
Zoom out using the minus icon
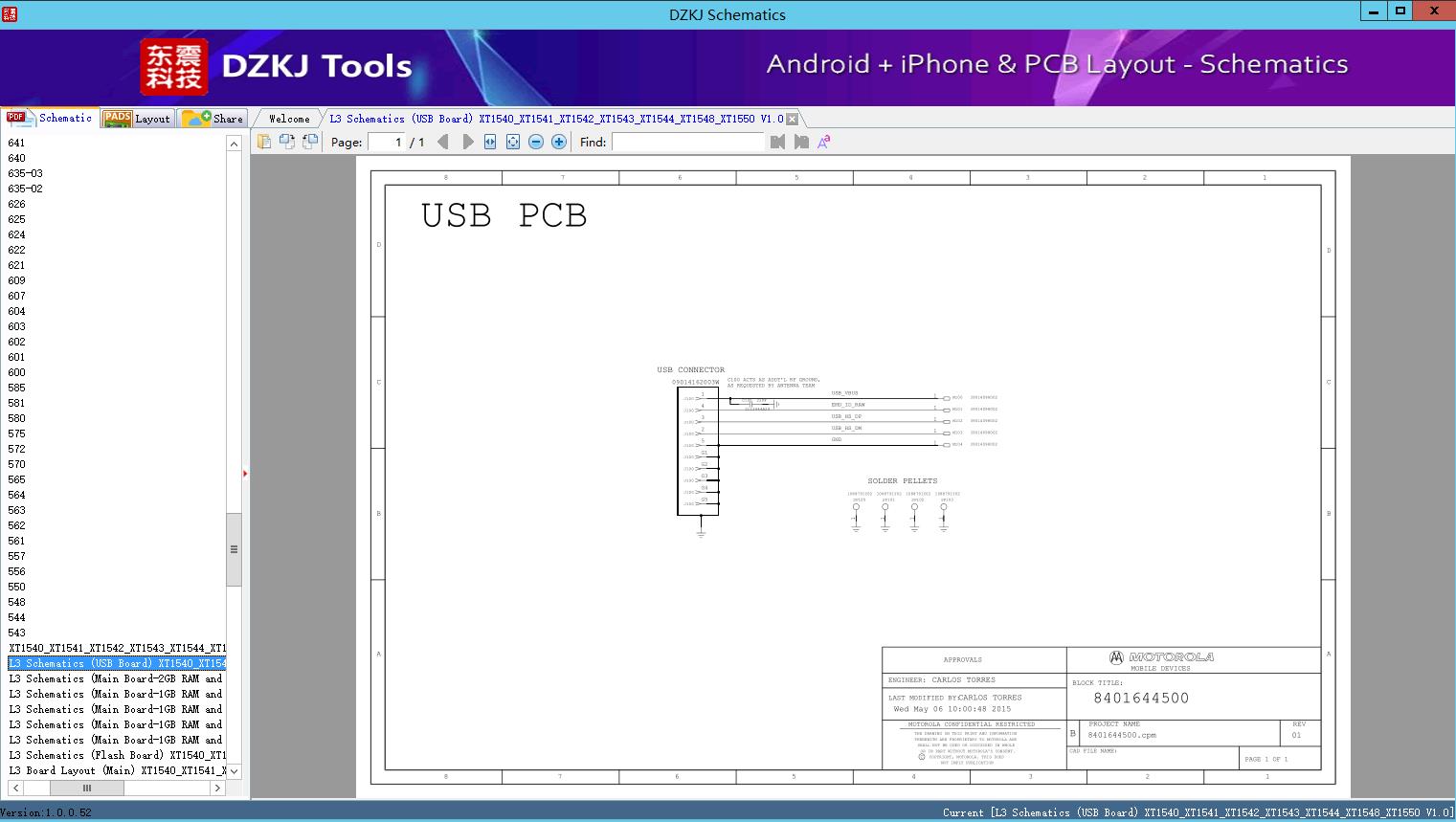pyautogui.click(x=535, y=141)
